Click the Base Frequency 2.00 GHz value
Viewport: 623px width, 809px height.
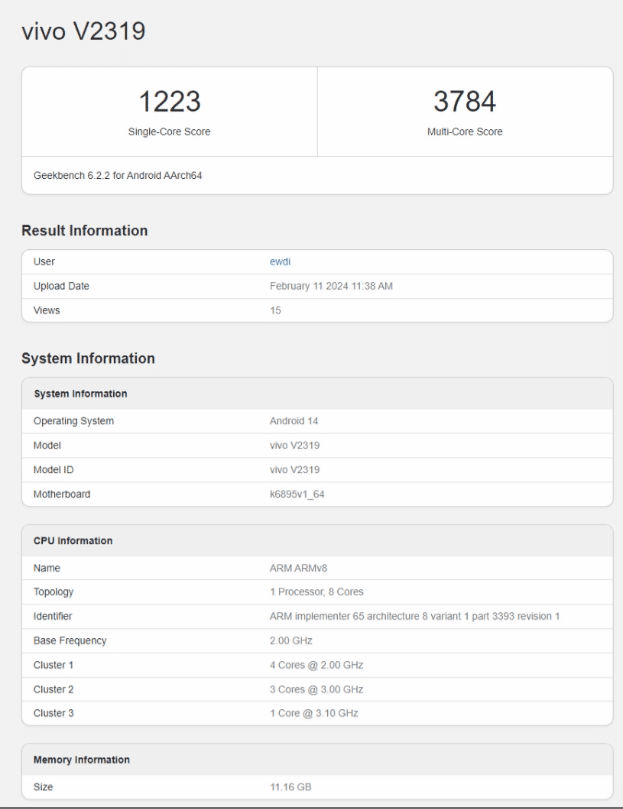click(x=293, y=640)
